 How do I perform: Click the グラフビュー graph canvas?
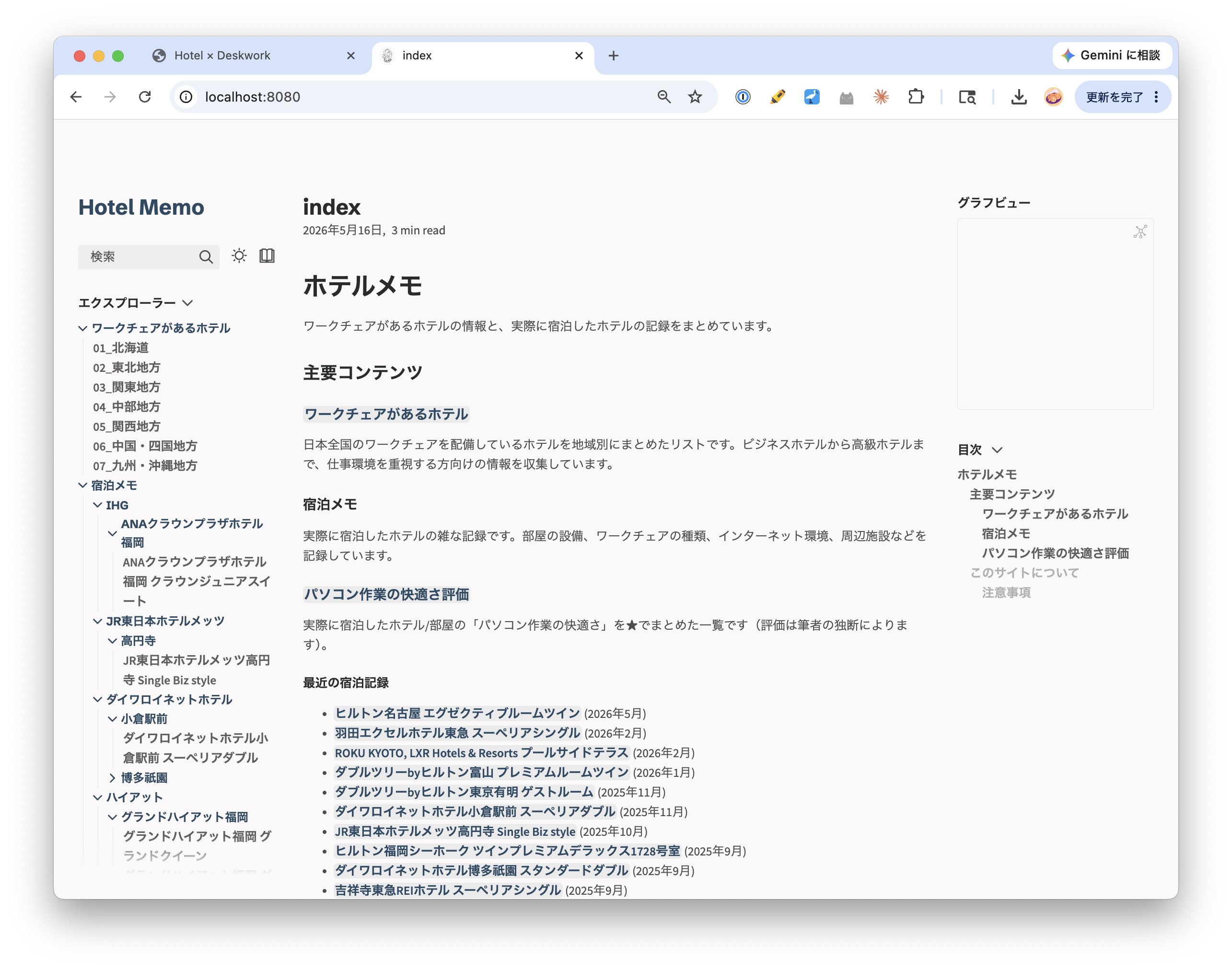coord(1056,313)
